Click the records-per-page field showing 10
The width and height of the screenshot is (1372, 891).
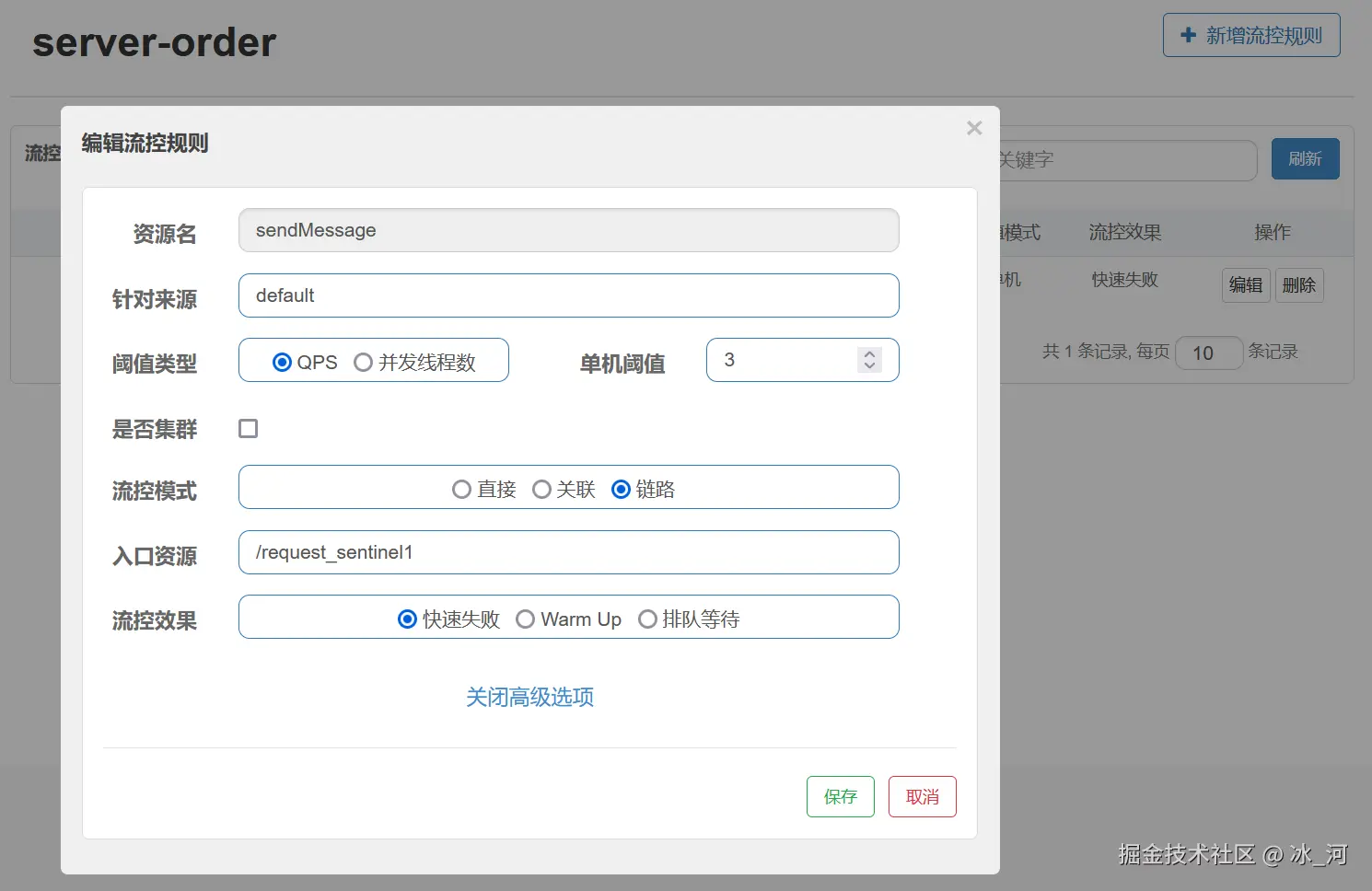(x=1209, y=353)
